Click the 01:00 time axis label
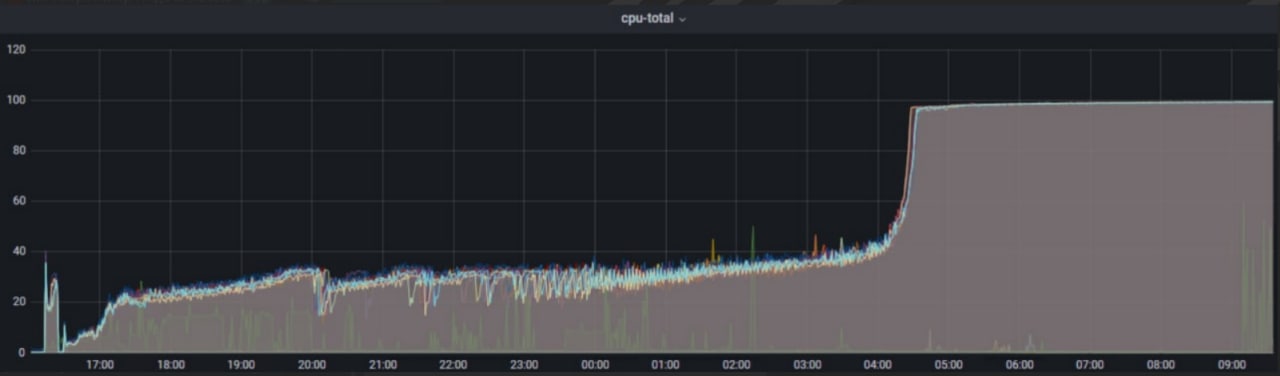 (665, 365)
